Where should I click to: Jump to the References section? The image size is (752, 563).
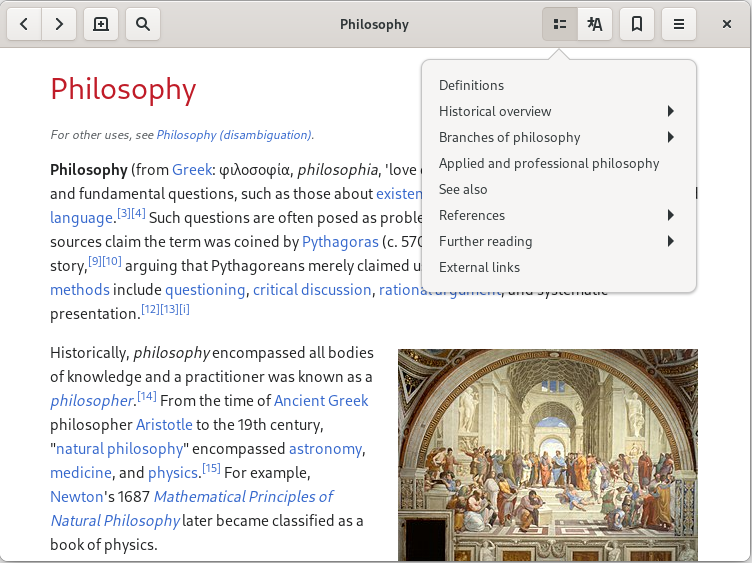pyautogui.click(x=472, y=215)
